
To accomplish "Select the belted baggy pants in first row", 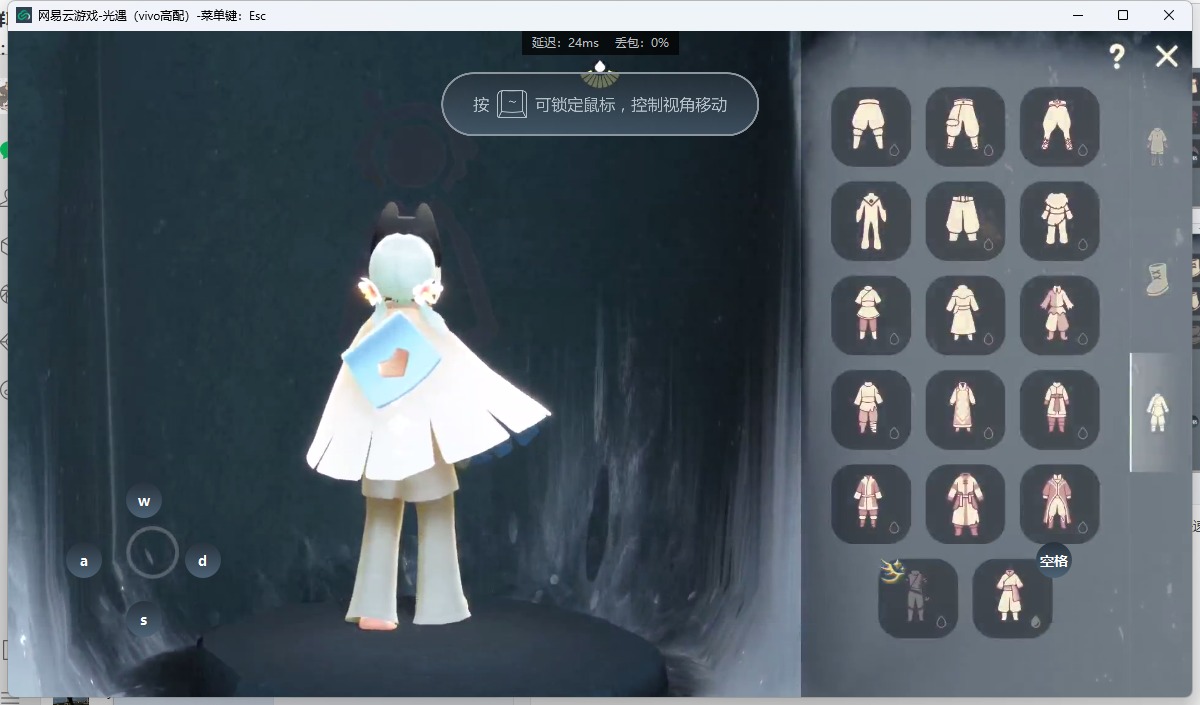I will 965,127.
